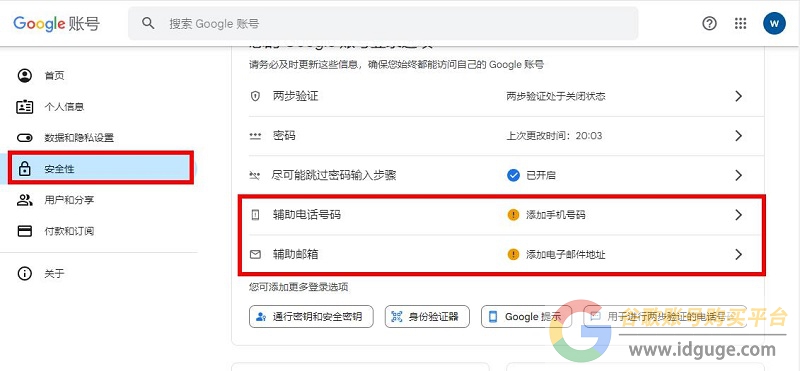800x371 pixels.
Task: Click the 通行密钥和安全密钥 button
Action: [311, 316]
